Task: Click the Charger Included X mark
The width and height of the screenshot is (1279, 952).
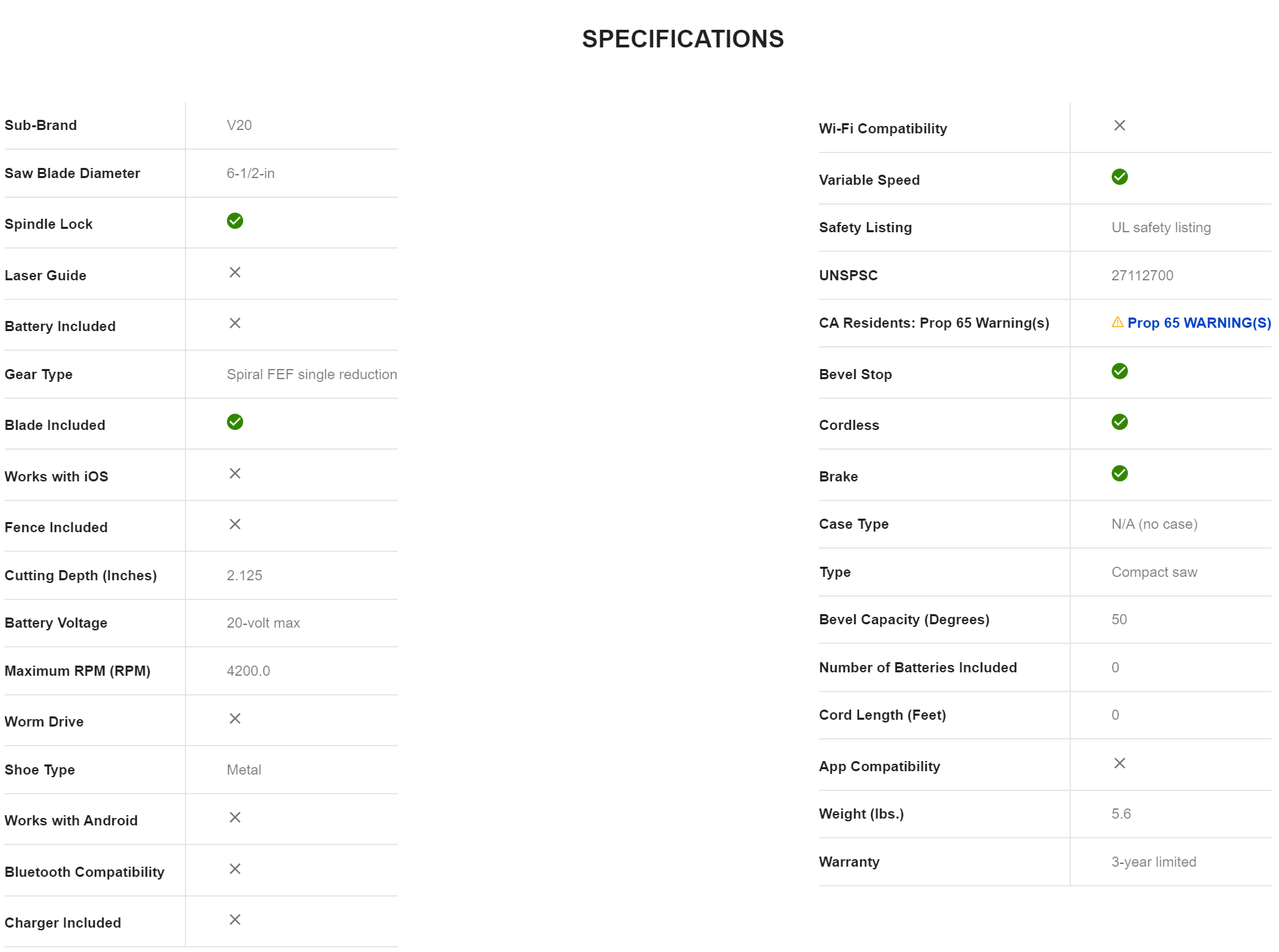Action: [x=235, y=919]
